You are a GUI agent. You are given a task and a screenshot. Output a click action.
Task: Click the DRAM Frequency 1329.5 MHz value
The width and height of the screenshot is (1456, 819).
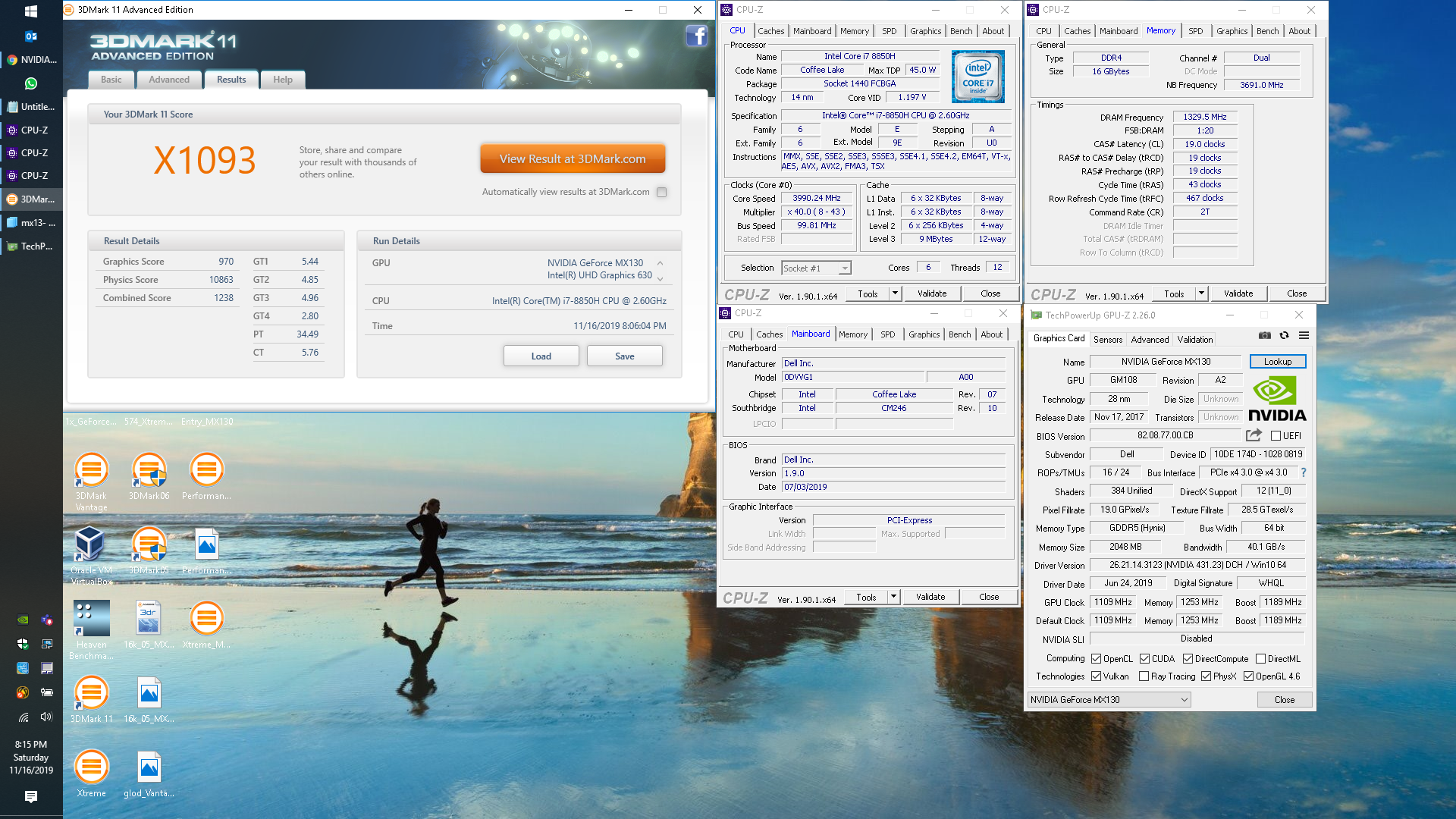(1205, 117)
